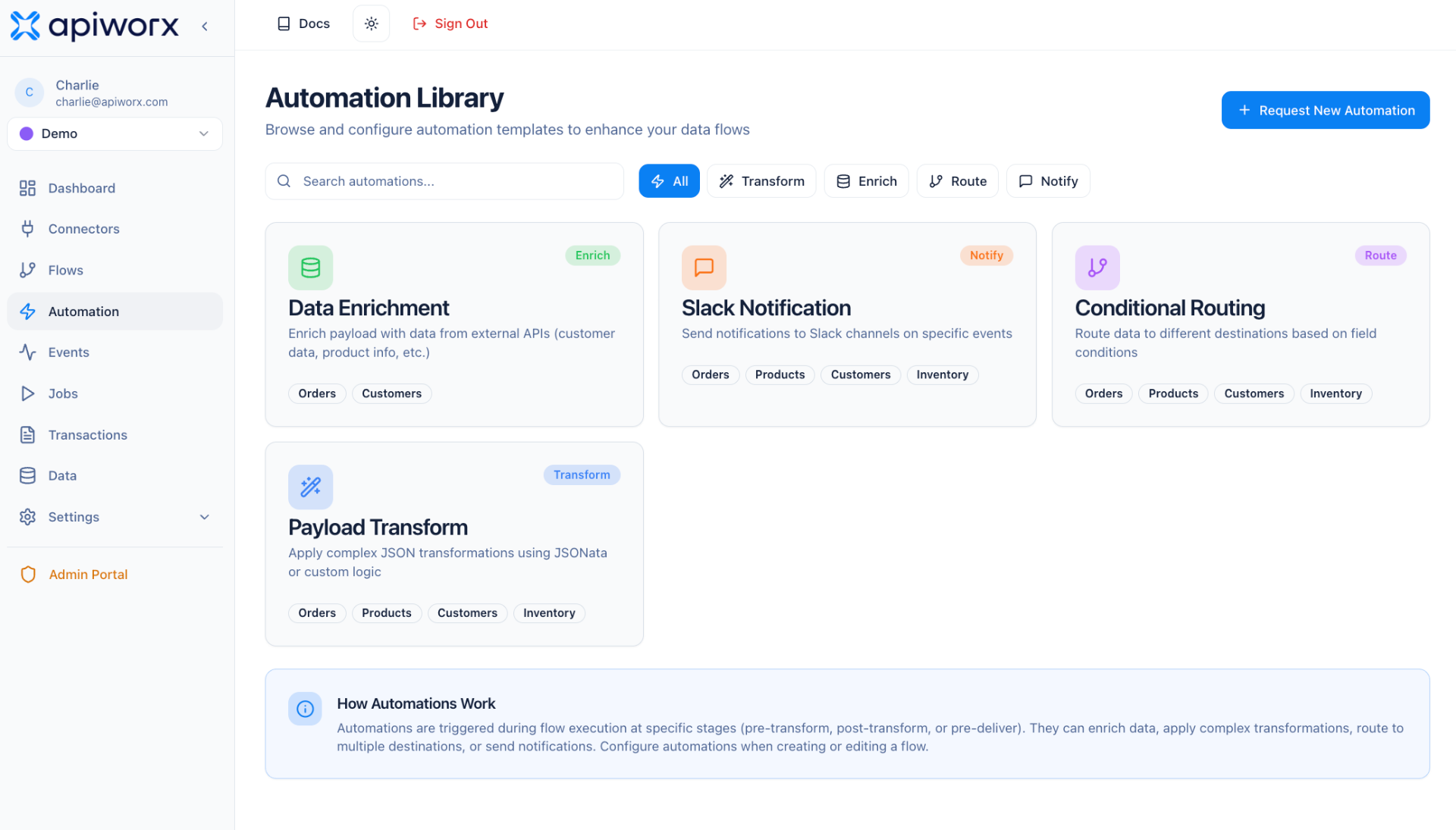Expand the Demo environment selector
This screenshot has width=1456, height=830.
coord(115,133)
